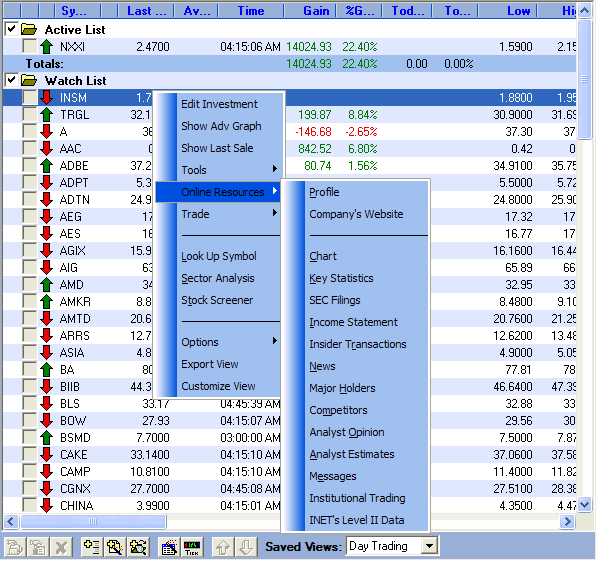
Task: Uncheck the Watch List checkbox
Action: [x=11, y=80]
